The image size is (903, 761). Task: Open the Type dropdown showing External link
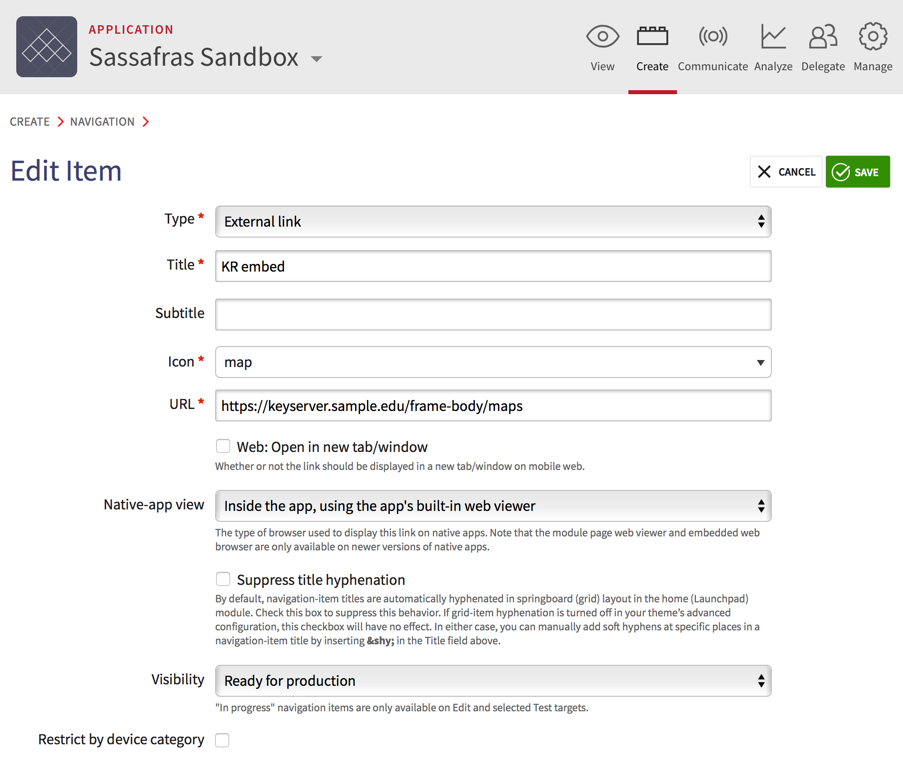click(493, 221)
